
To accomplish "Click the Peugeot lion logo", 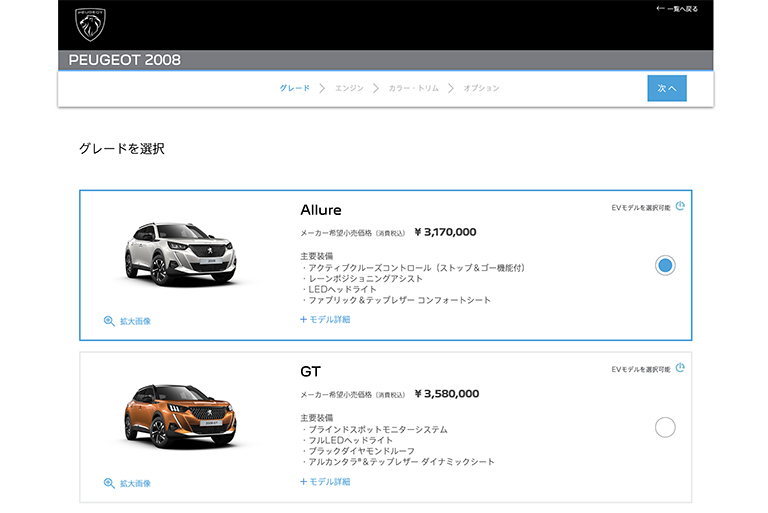I will 90,24.
